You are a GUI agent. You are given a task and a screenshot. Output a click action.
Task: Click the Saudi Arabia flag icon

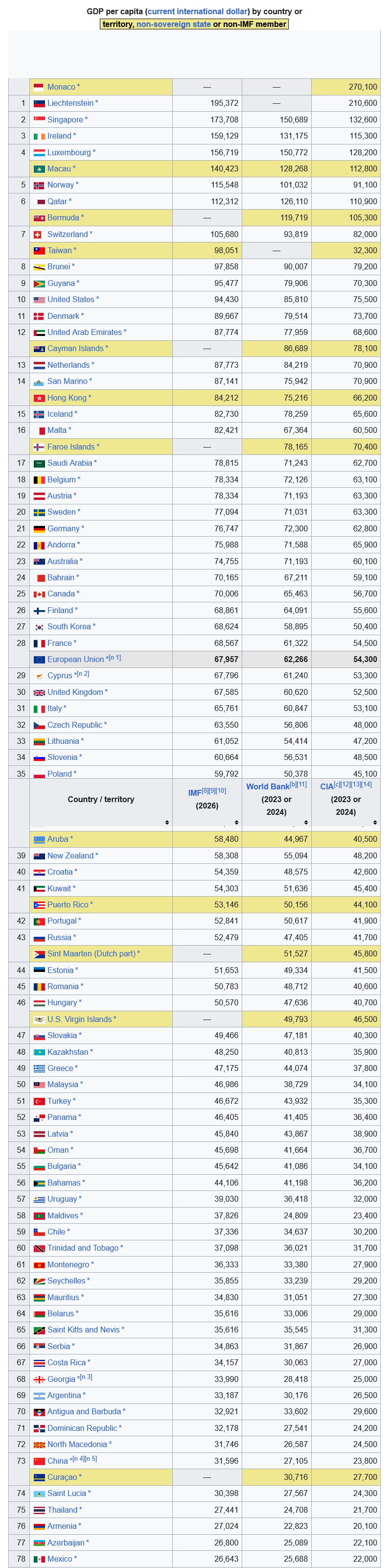click(x=39, y=463)
